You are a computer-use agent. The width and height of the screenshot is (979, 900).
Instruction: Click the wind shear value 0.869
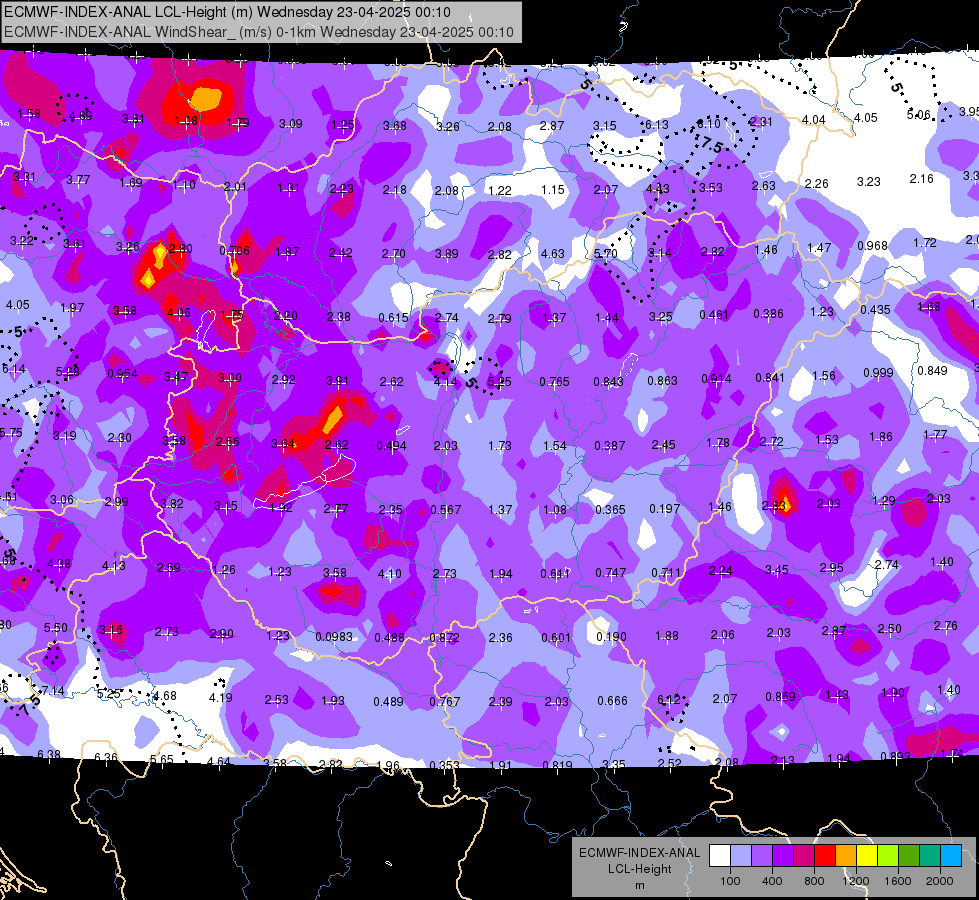click(x=780, y=696)
